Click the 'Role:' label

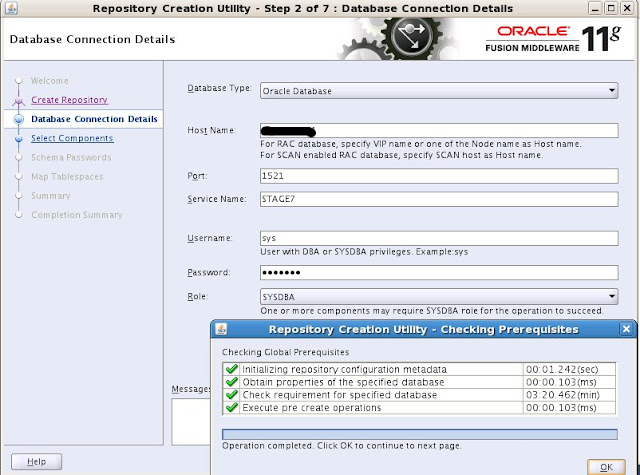click(x=198, y=296)
